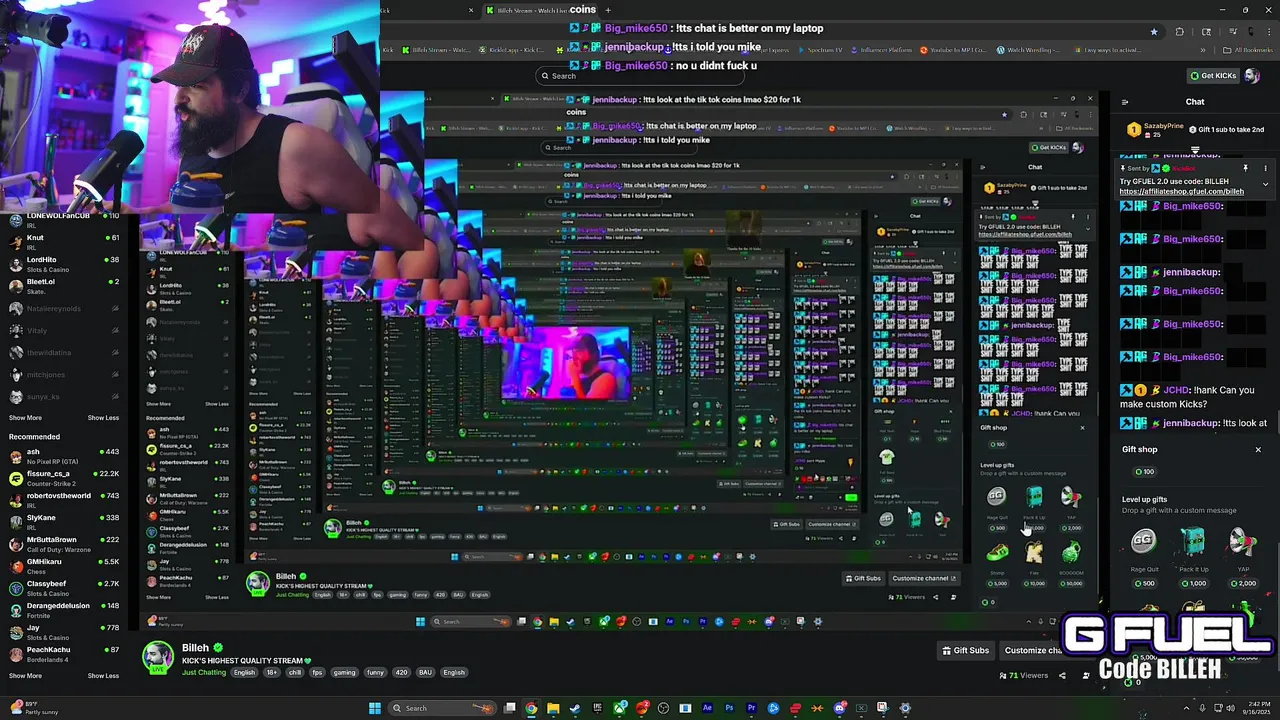Open the Spectrum TV bookmark
Viewport: 1280px width, 720px height.
point(820,50)
